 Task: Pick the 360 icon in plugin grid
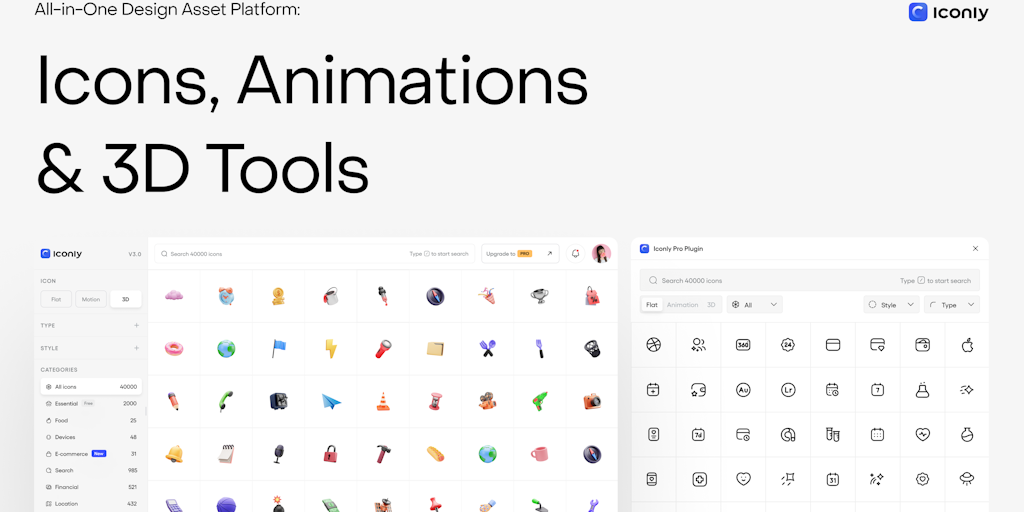click(x=743, y=345)
